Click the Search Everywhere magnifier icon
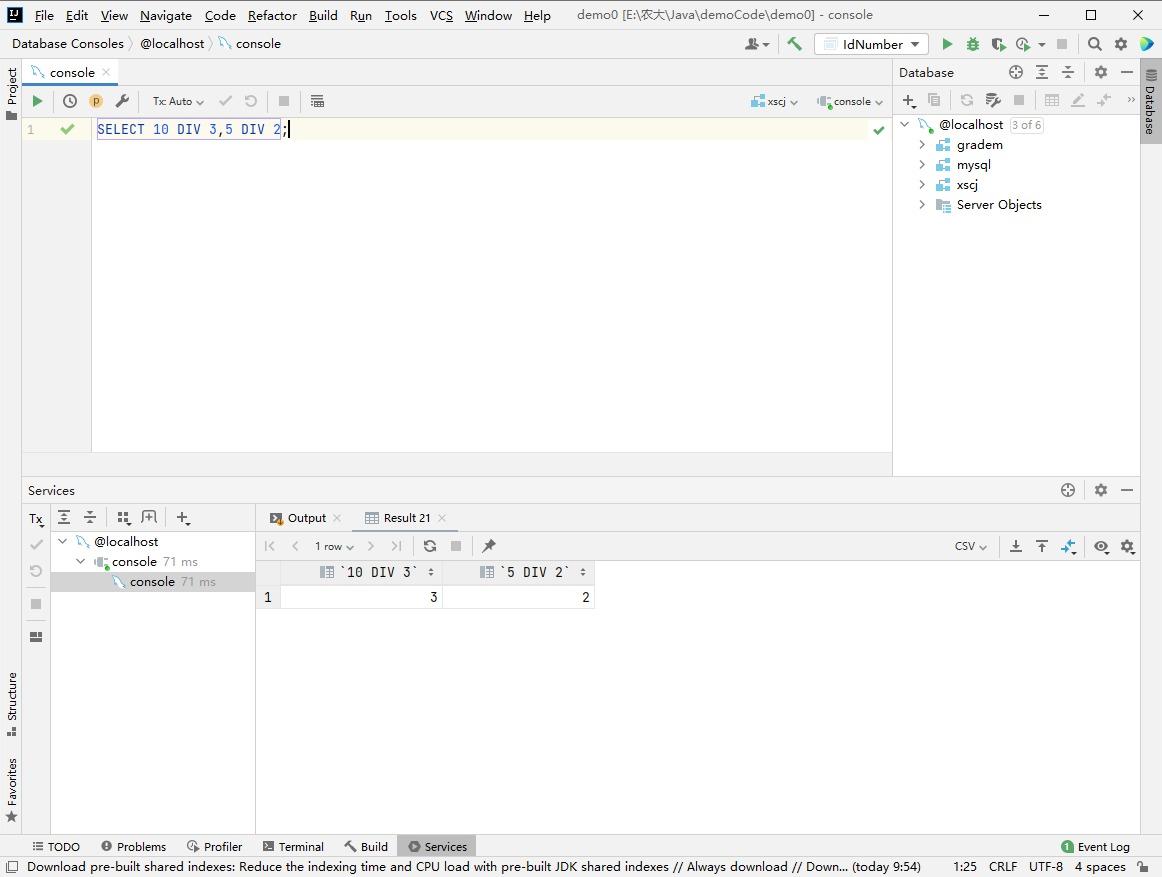The width and height of the screenshot is (1162, 877). point(1094,44)
